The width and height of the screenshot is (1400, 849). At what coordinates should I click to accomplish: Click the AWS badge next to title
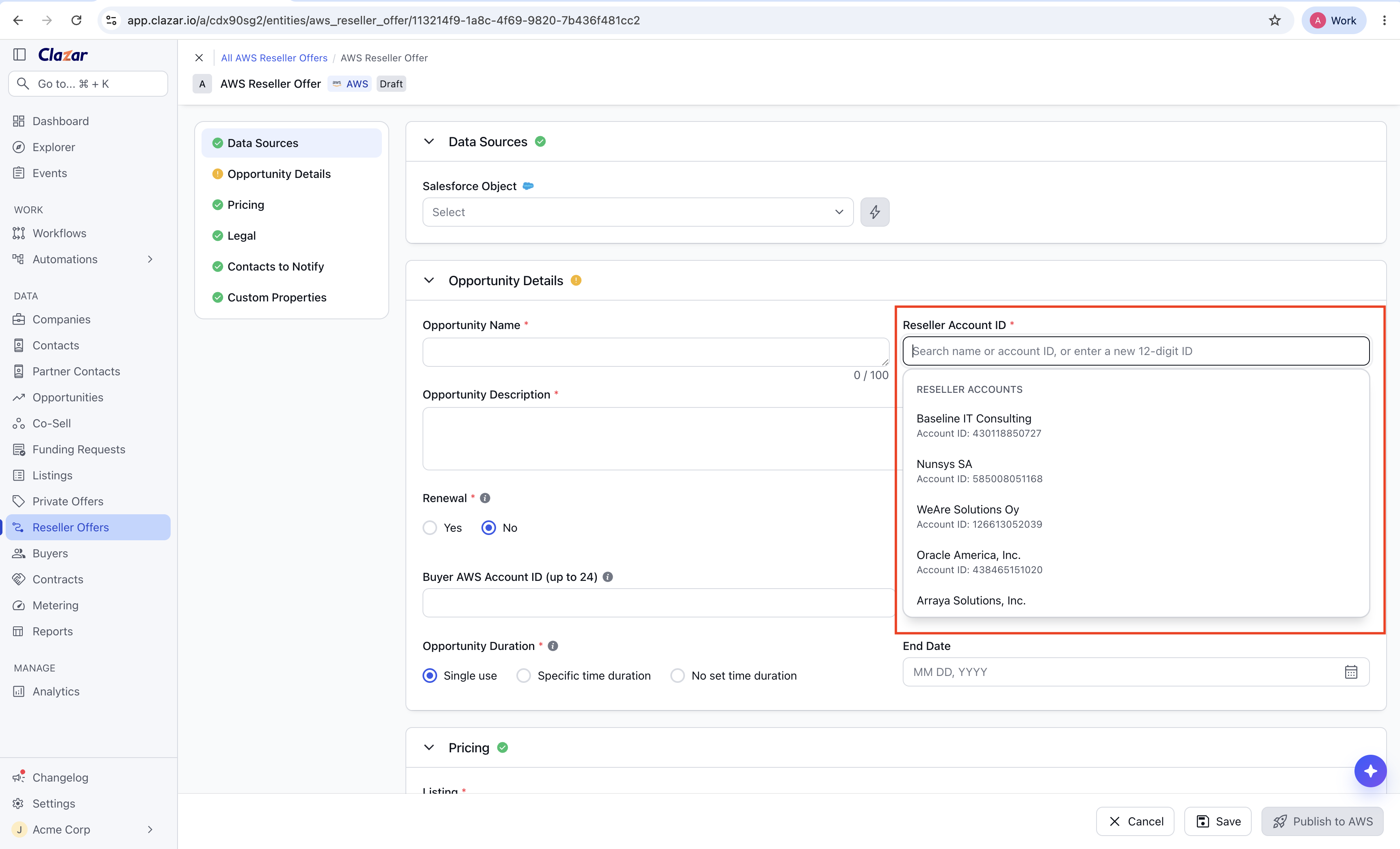[x=350, y=84]
